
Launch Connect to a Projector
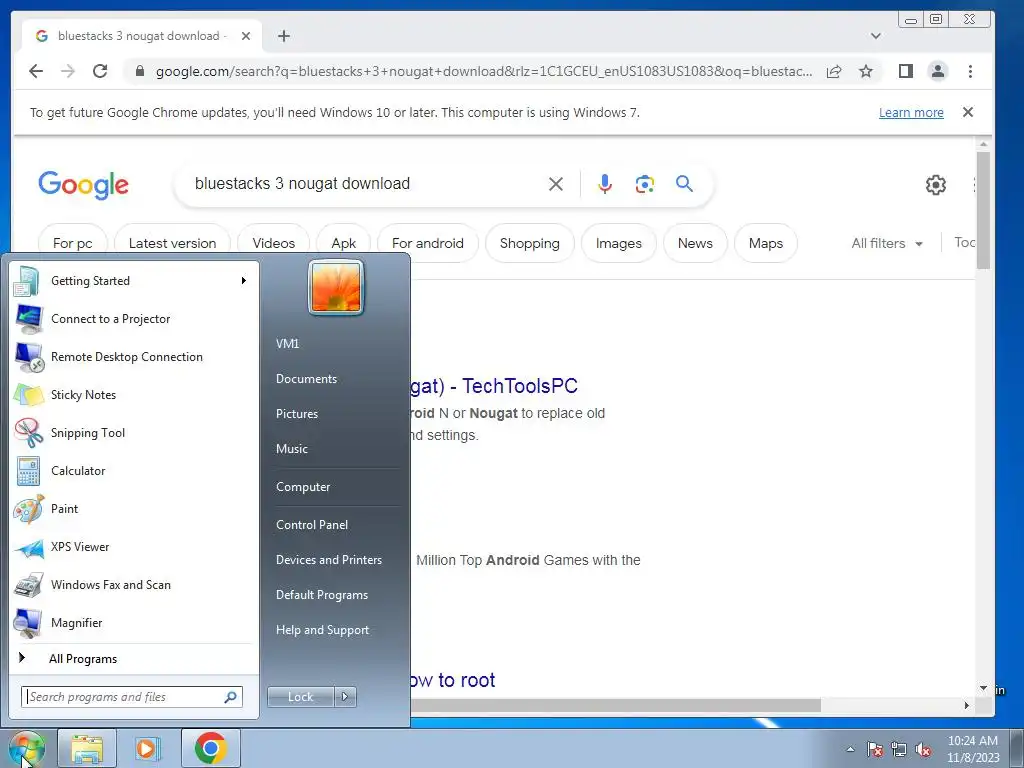coord(133,319)
